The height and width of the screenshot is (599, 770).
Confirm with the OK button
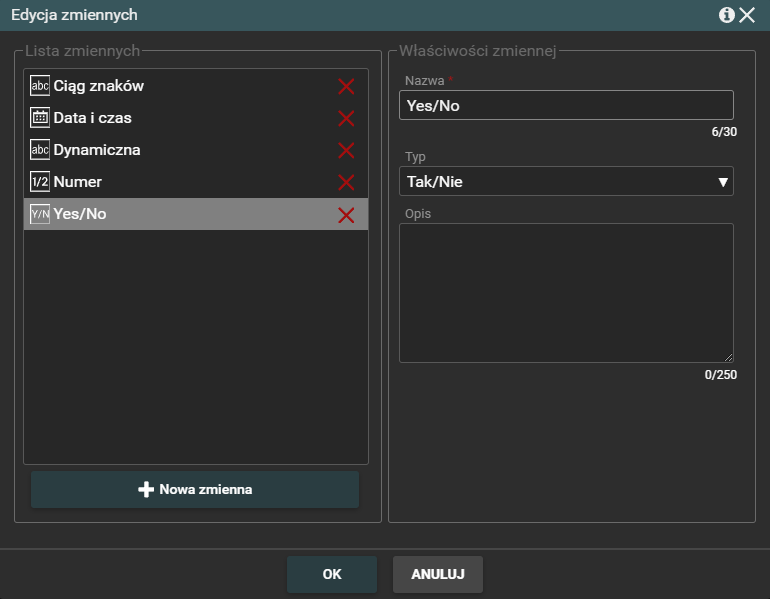pos(332,575)
